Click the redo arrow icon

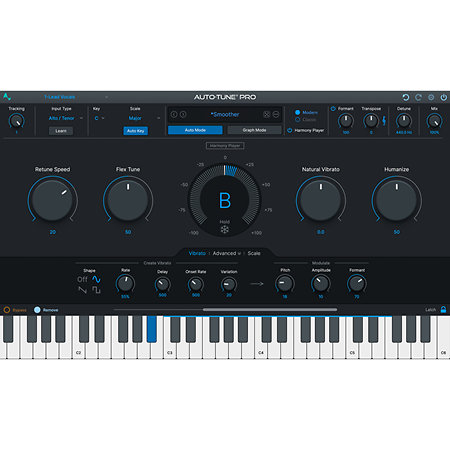tap(418, 97)
